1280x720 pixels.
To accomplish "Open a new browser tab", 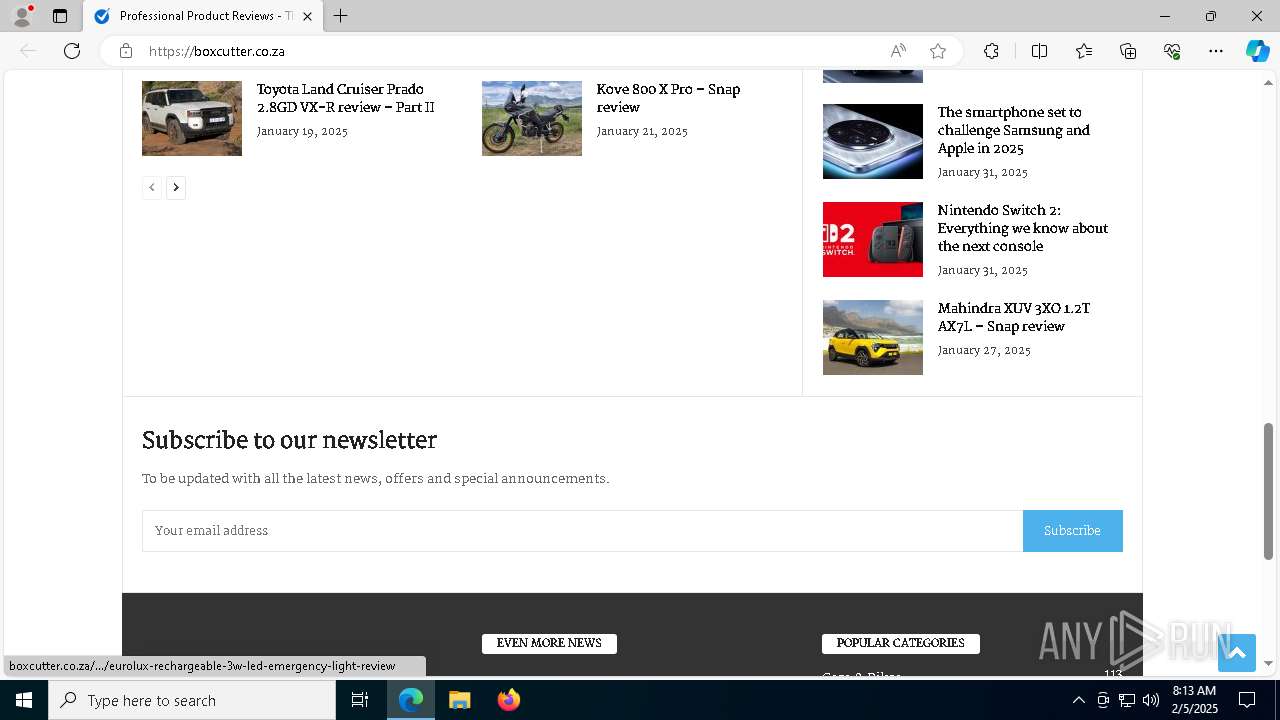I will pyautogui.click(x=341, y=16).
